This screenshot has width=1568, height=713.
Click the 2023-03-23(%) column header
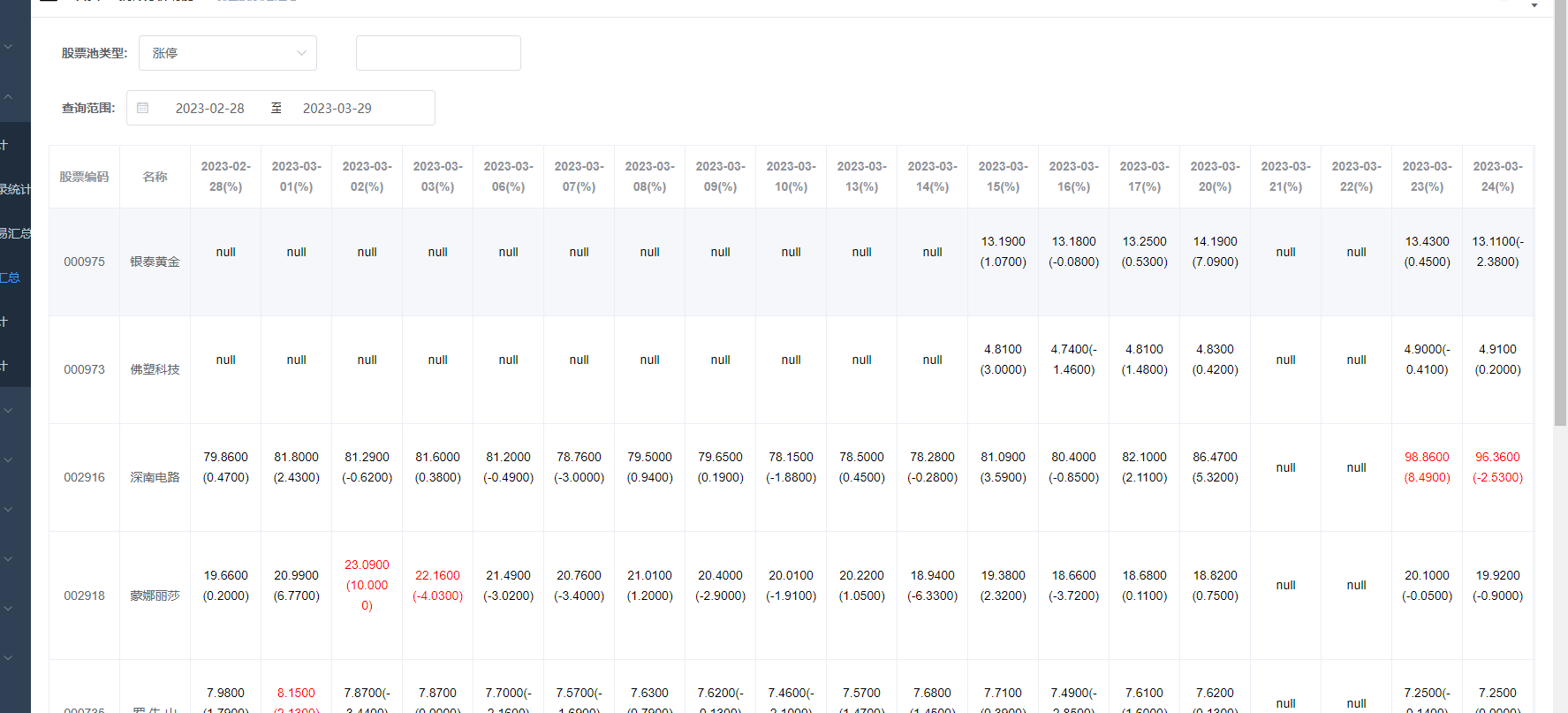(x=1427, y=177)
